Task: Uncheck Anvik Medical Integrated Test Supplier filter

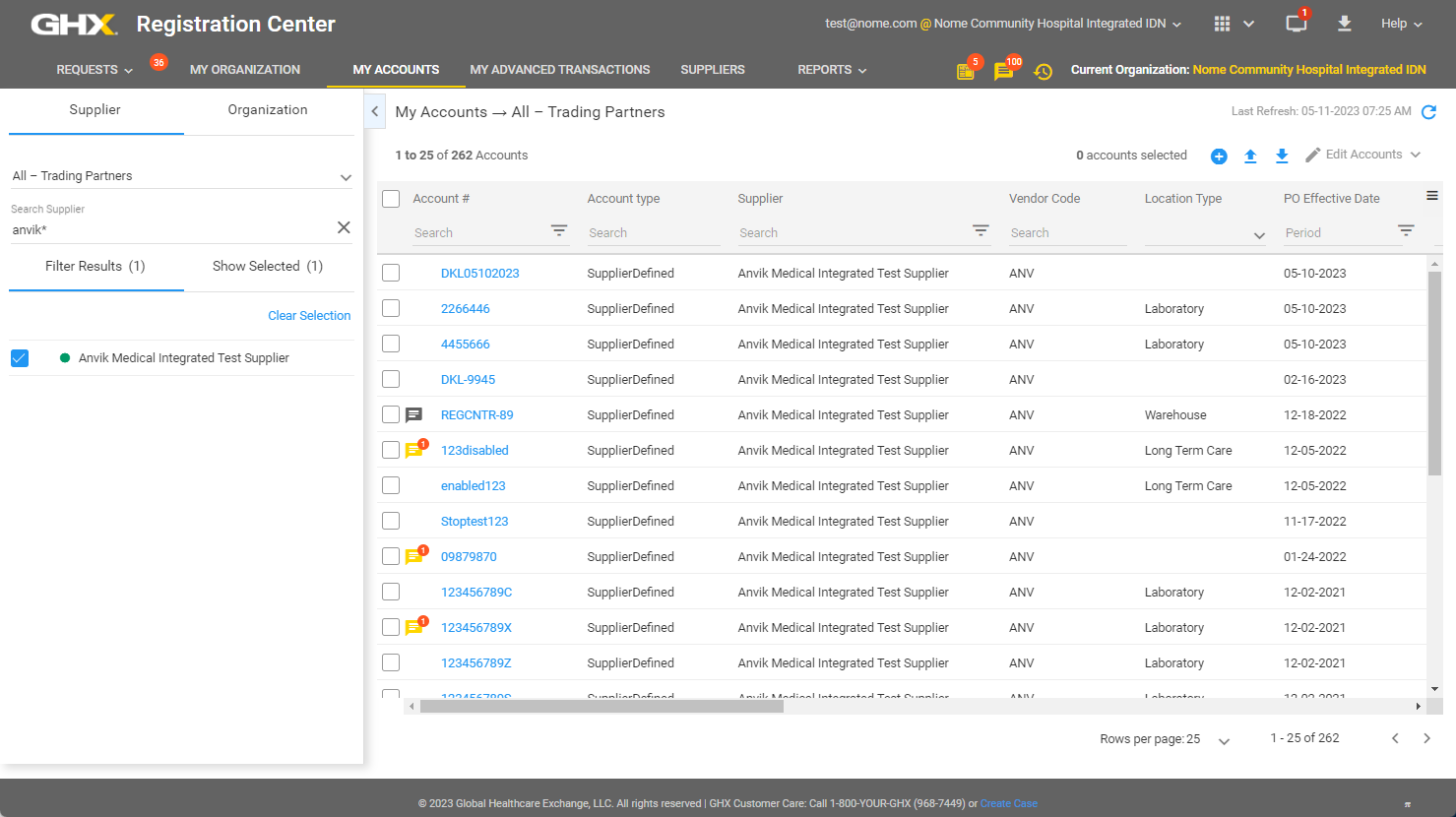Action: click(x=20, y=358)
